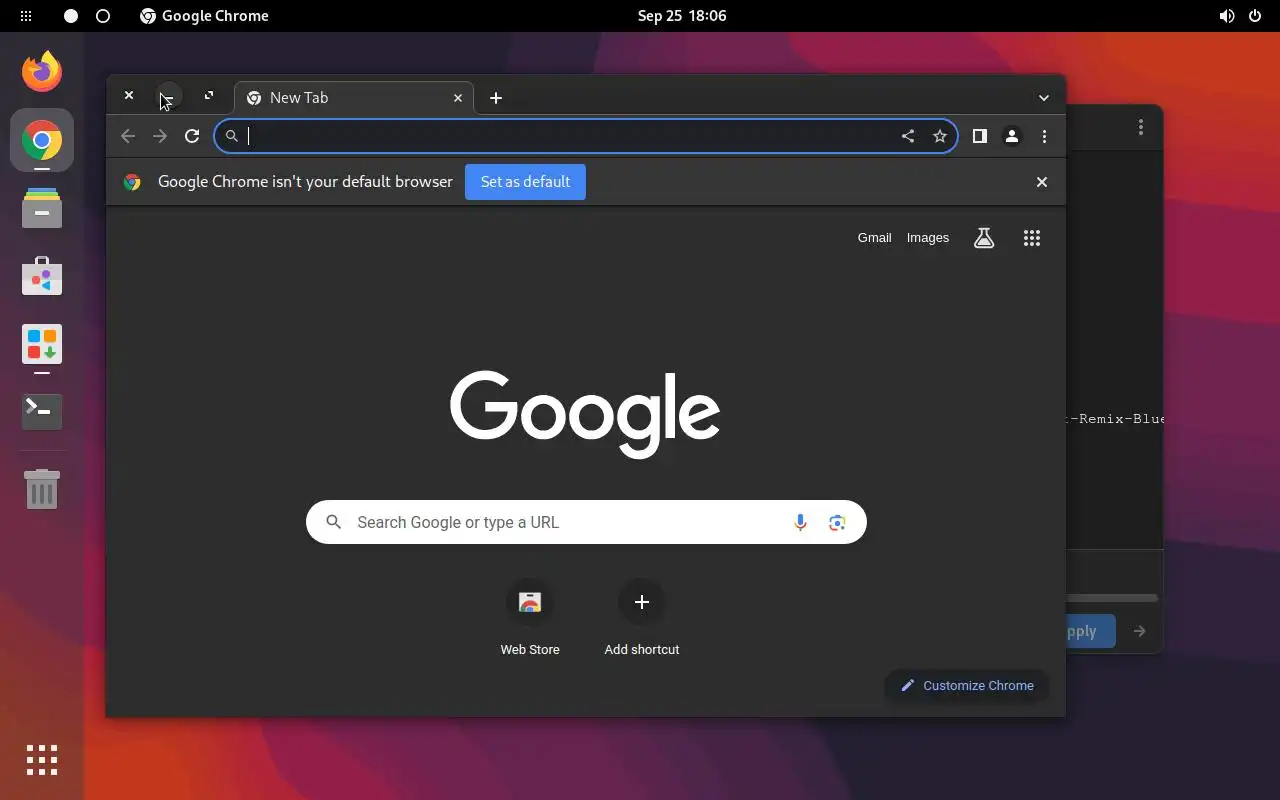Open the Web Store shortcut
1280x800 pixels.
coord(530,620)
